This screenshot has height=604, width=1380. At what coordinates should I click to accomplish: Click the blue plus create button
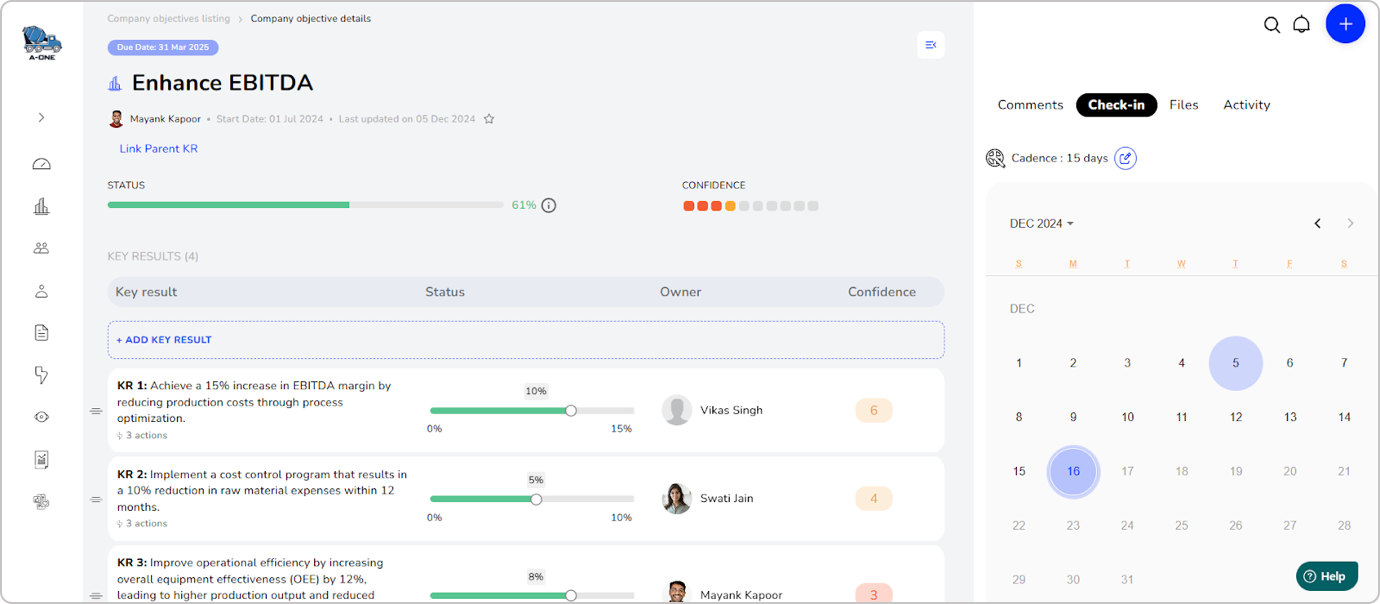point(1345,24)
